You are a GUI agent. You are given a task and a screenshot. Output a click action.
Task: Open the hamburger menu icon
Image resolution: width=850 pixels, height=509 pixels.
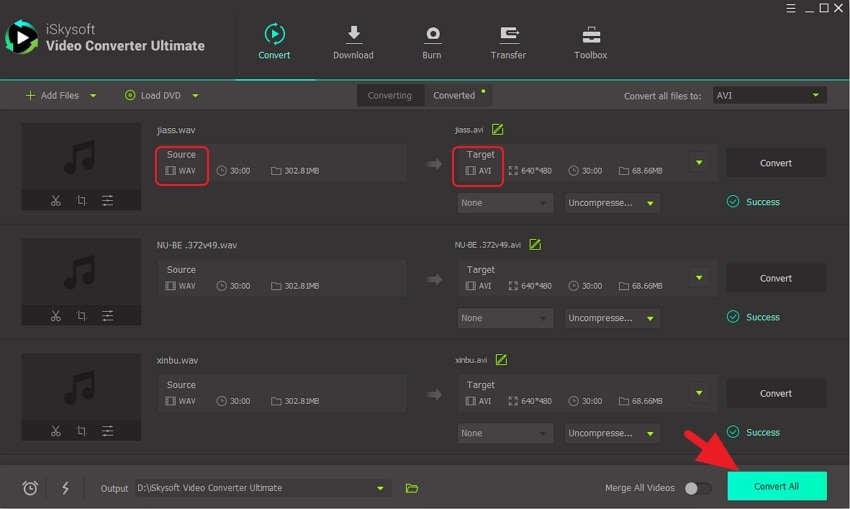(791, 8)
